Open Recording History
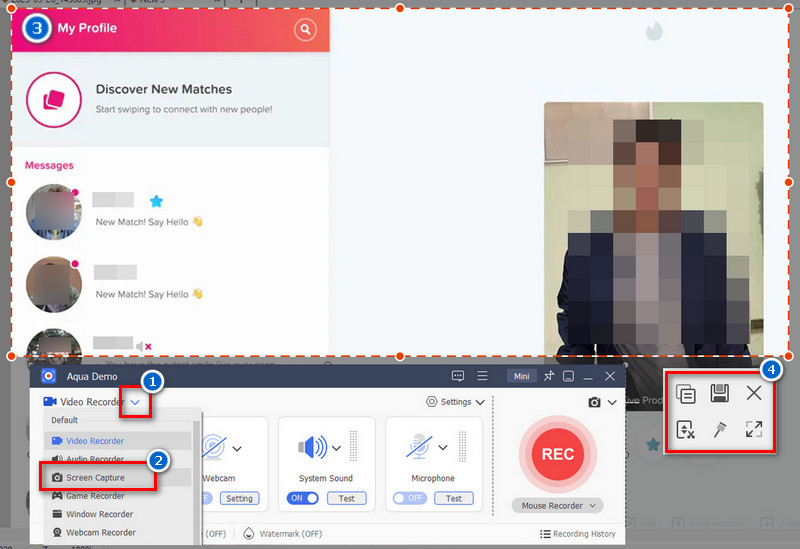This screenshot has height=549, width=800. point(578,534)
